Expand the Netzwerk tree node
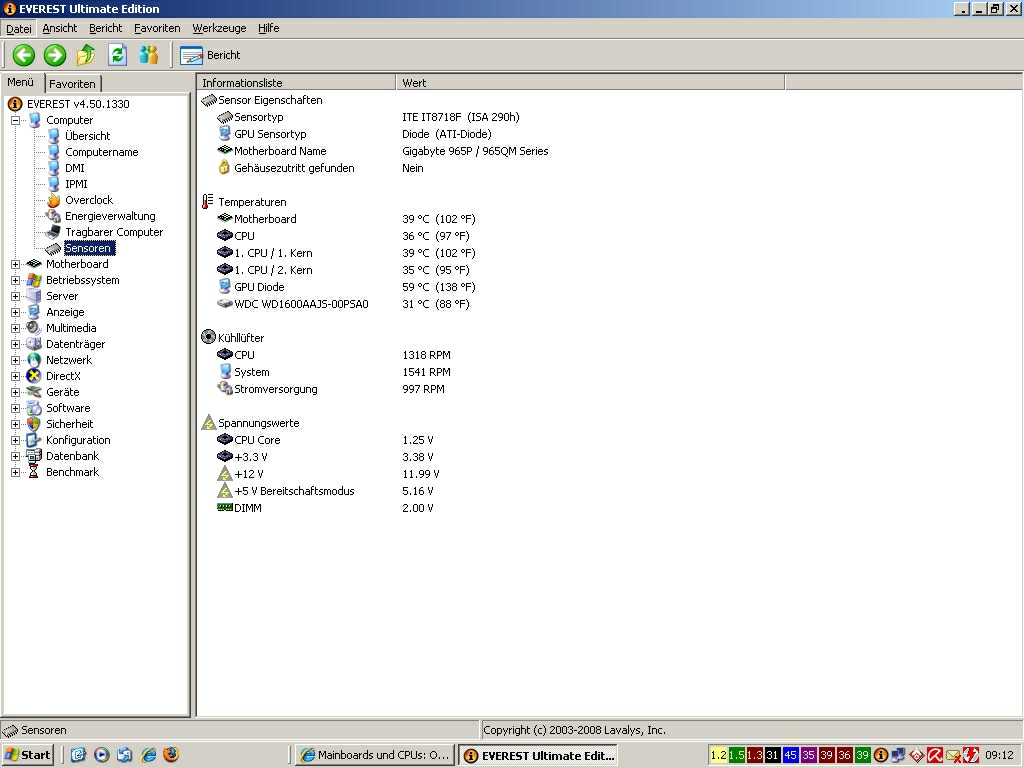Screen dimensions: 1024x768 15,360
